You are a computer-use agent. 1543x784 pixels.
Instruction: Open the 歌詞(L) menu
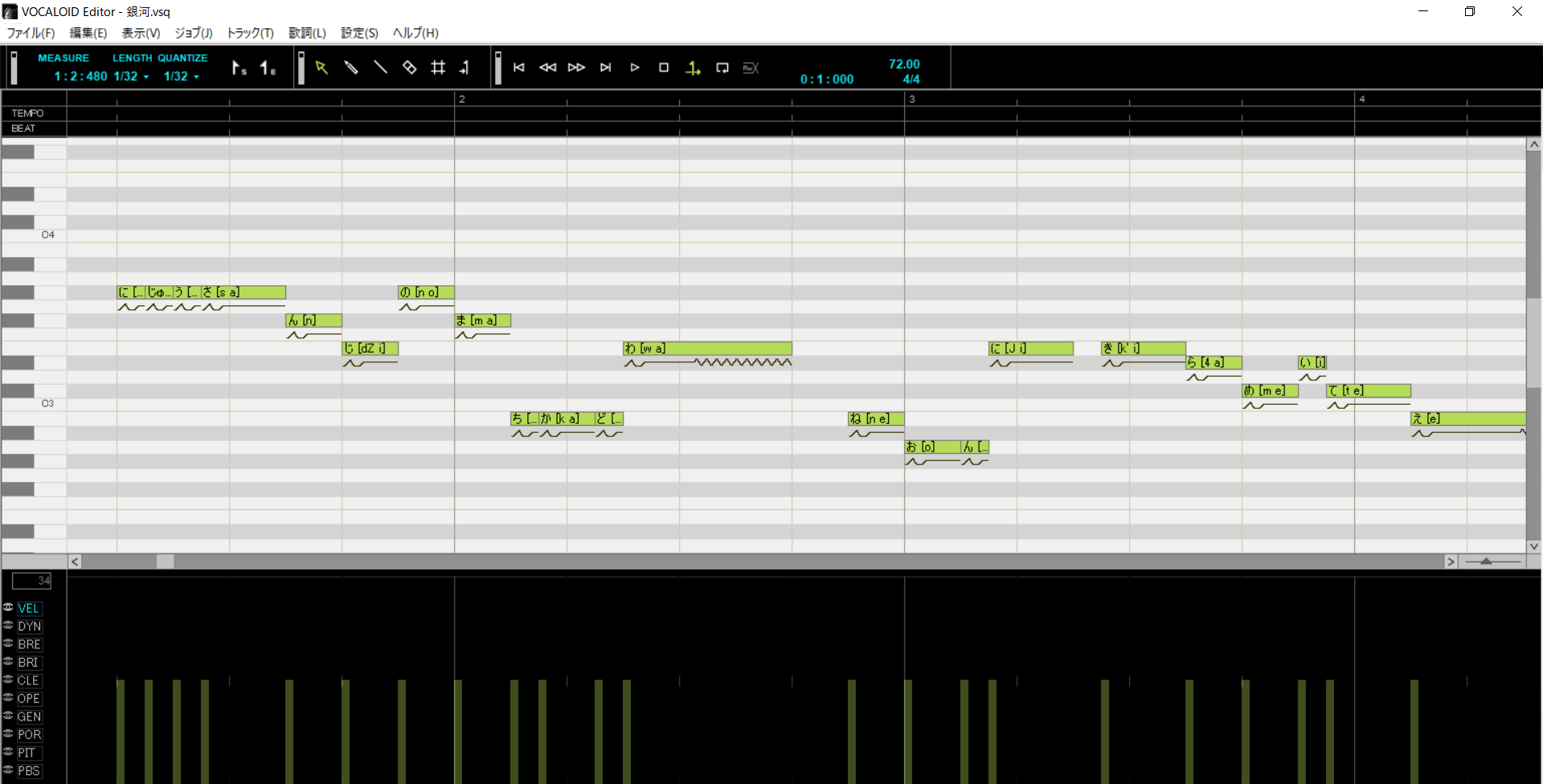coord(306,33)
